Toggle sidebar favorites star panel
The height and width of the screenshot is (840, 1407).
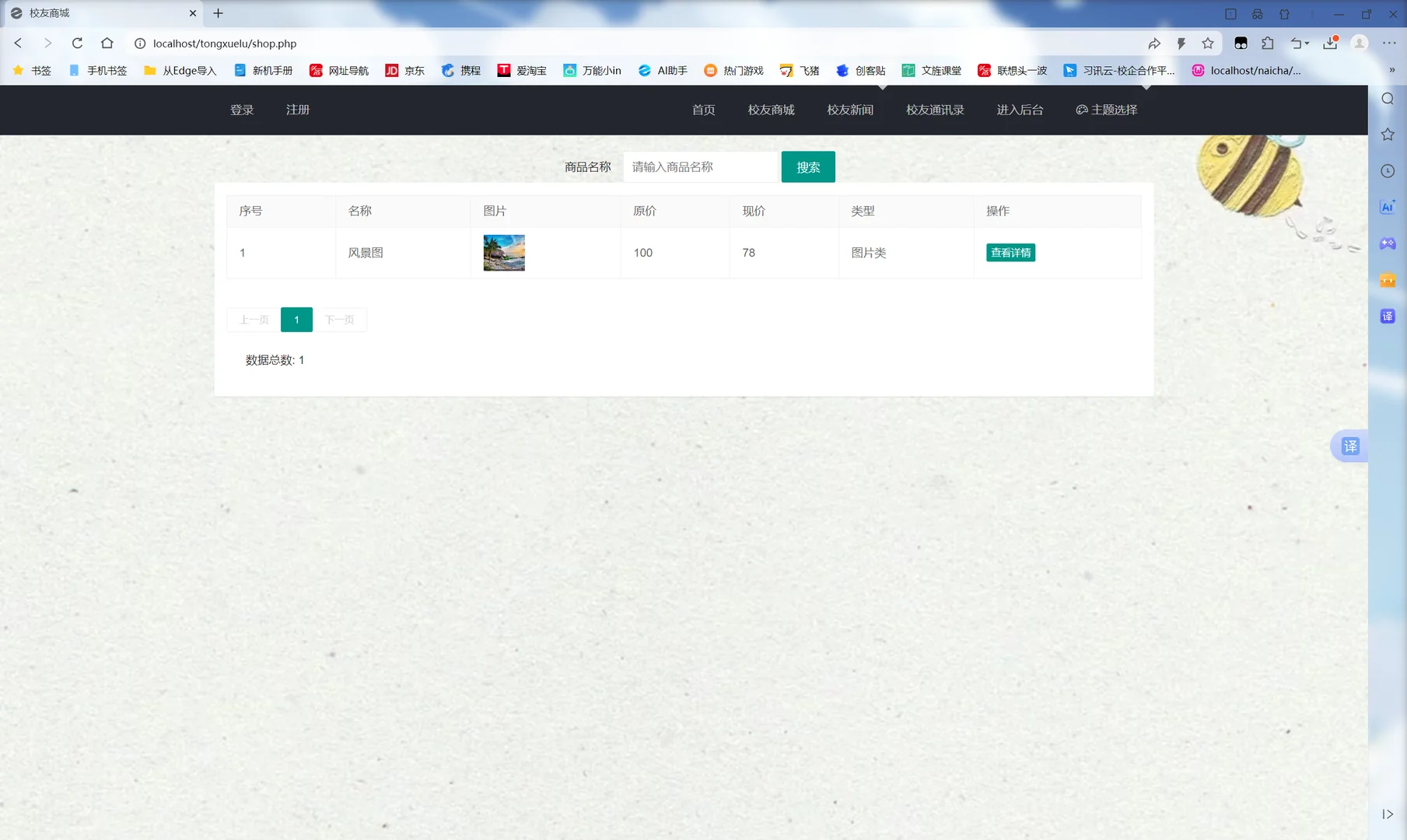click(x=1387, y=134)
